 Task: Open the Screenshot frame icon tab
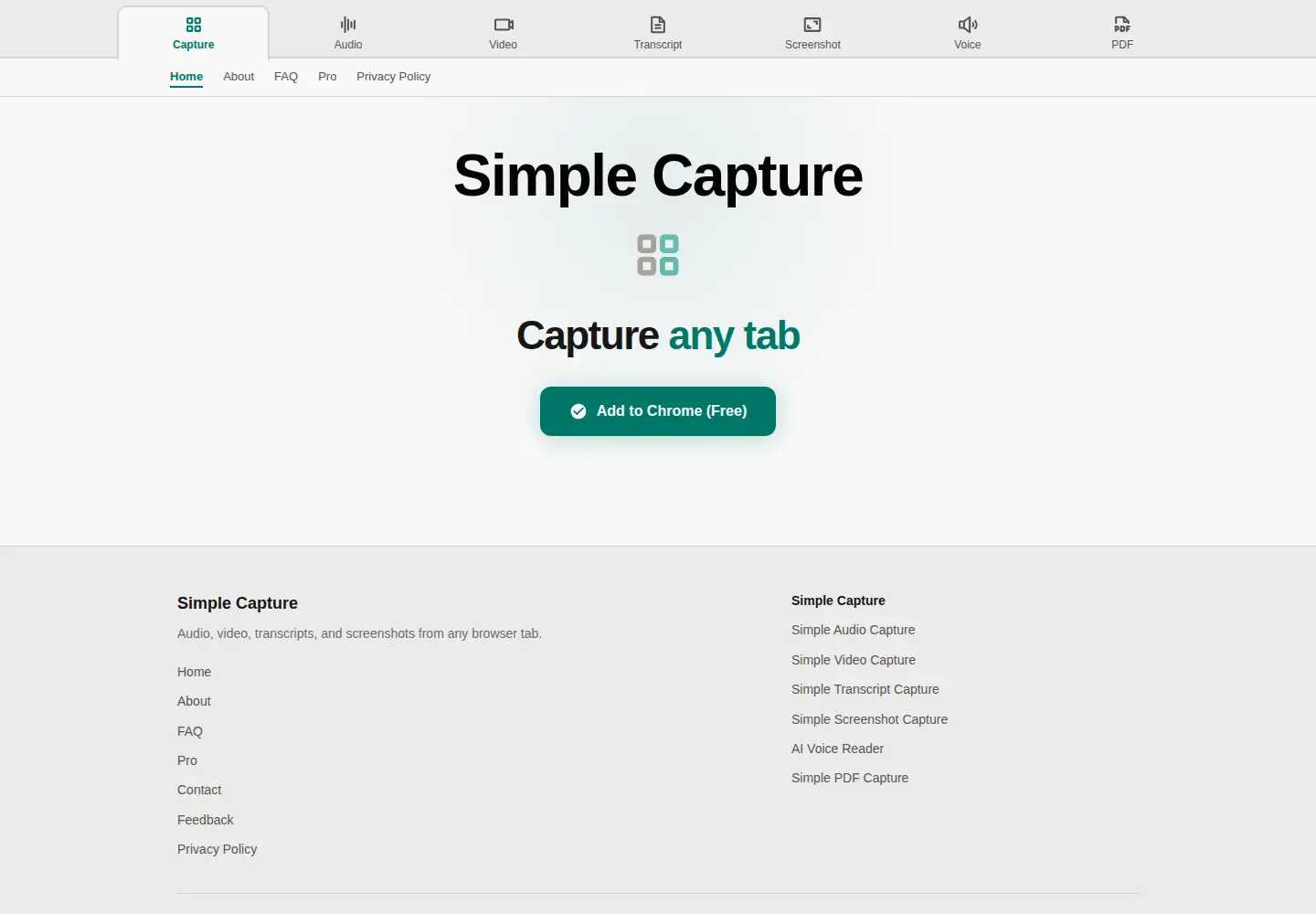812,33
